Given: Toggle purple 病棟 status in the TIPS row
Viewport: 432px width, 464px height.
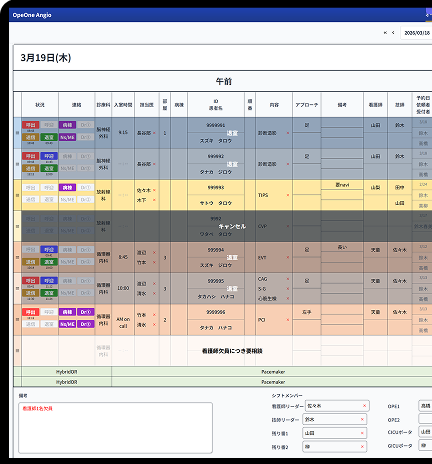Looking at the screenshot, I should 67,188.
